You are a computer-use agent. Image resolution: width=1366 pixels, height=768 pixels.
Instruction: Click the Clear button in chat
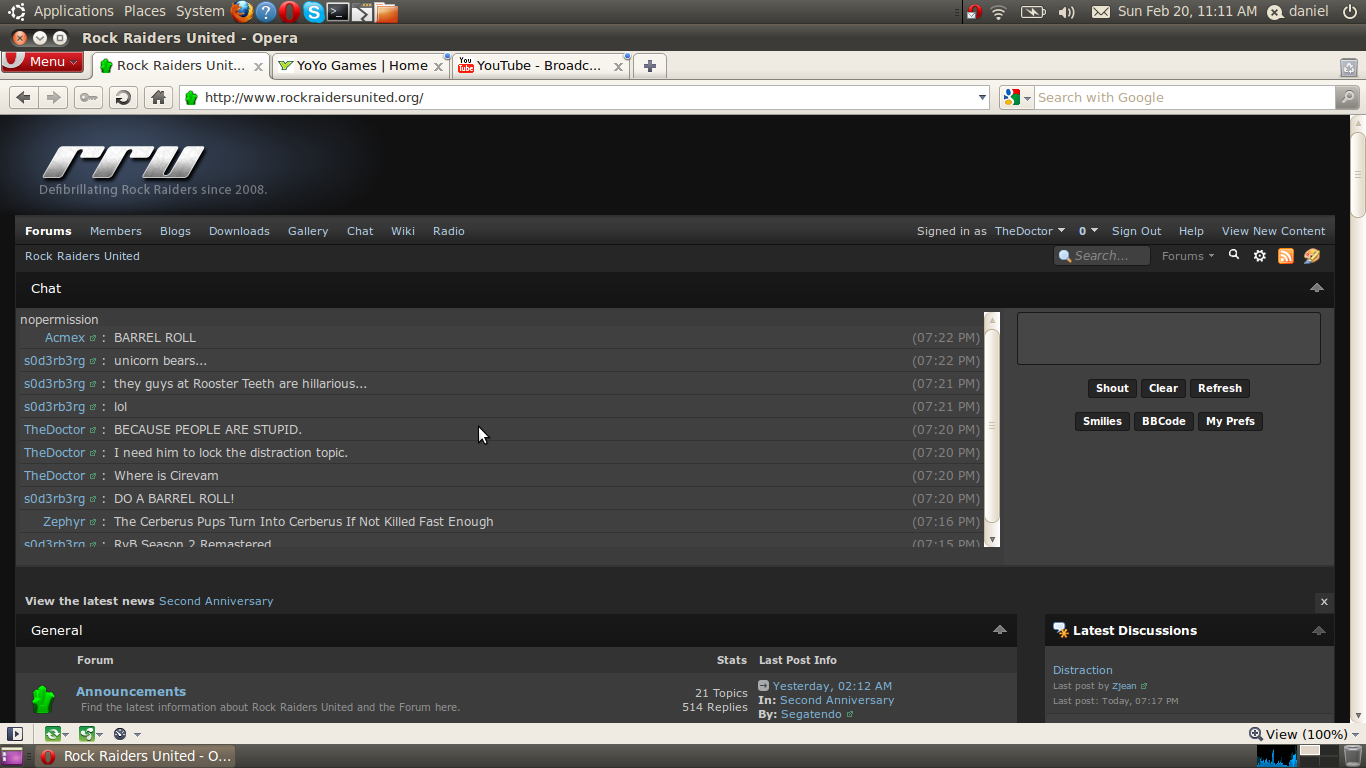[x=1163, y=388]
